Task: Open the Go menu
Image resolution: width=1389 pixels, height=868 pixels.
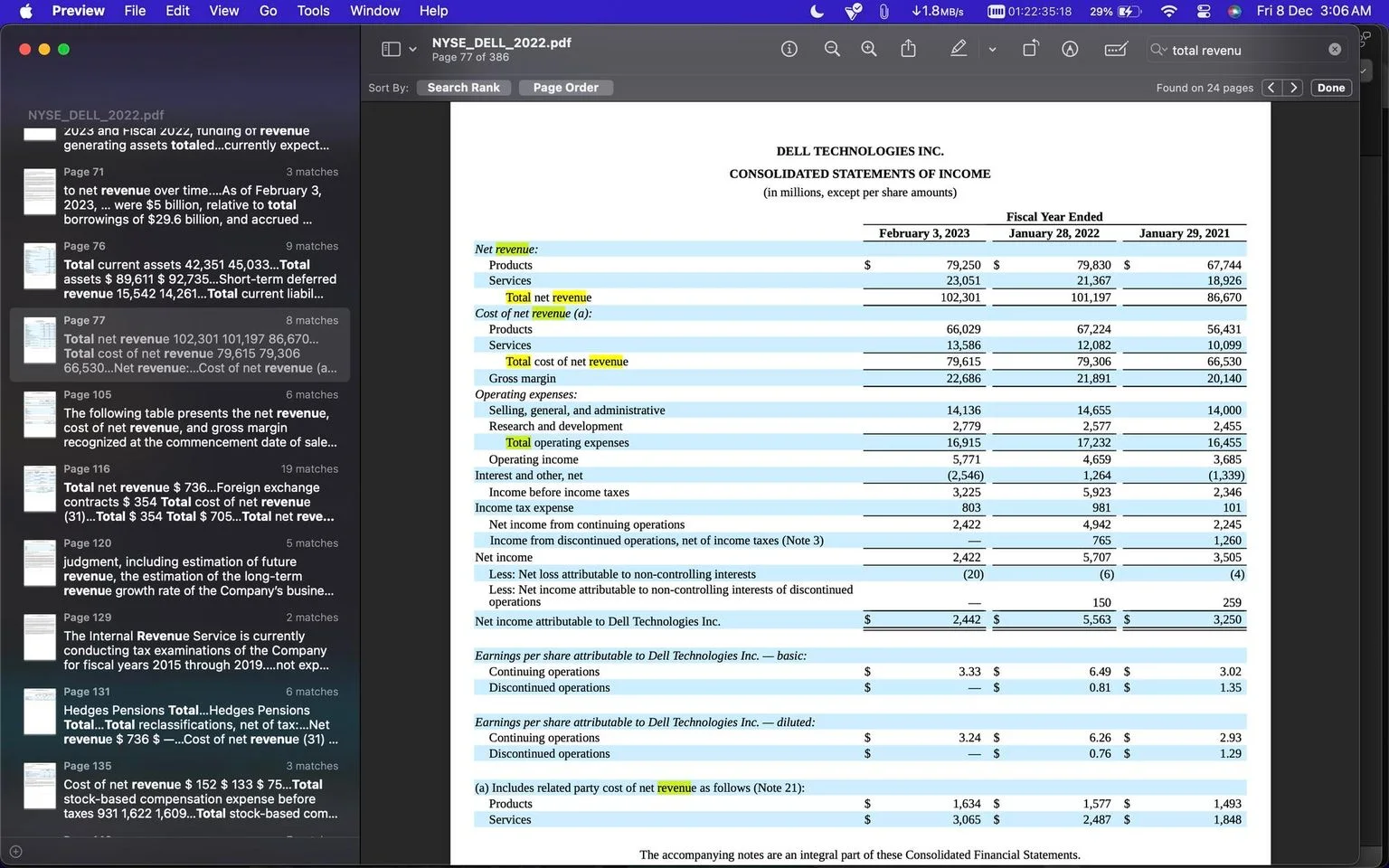Action: click(x=269, y=11)
